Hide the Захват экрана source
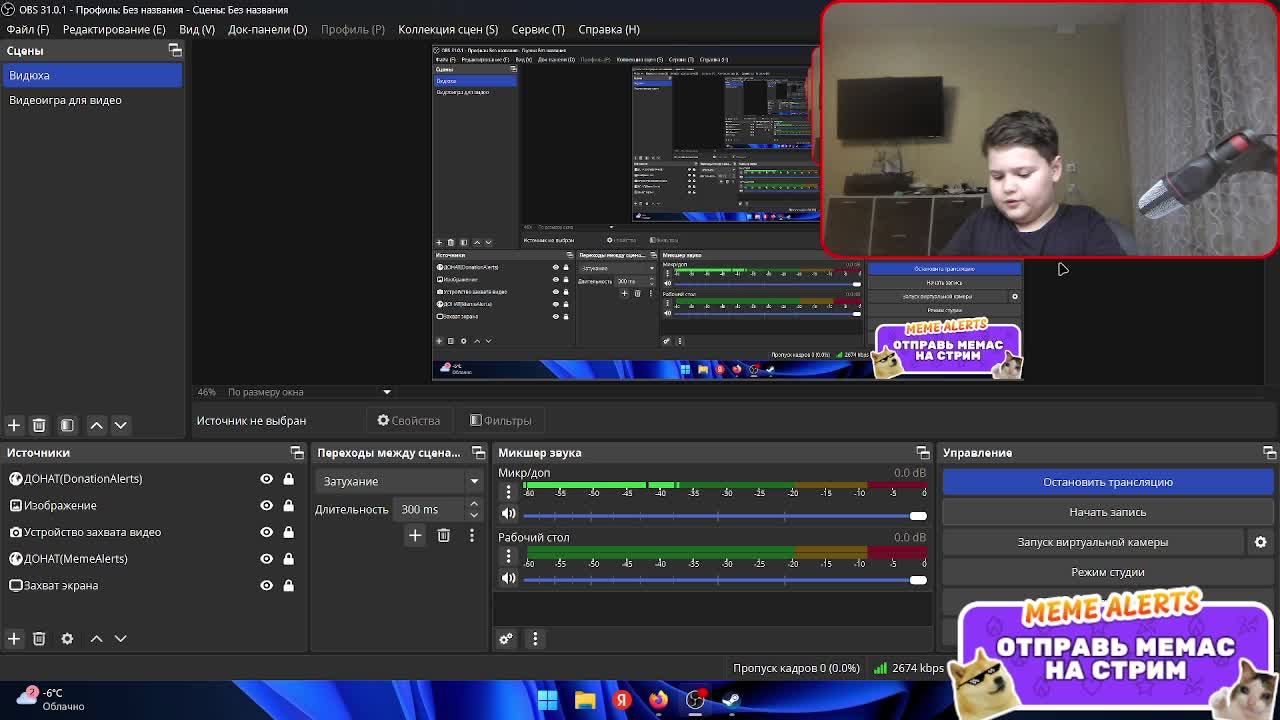Image resolution: width=1280 pixels, height=720 pixels. (x=266, y=585)
